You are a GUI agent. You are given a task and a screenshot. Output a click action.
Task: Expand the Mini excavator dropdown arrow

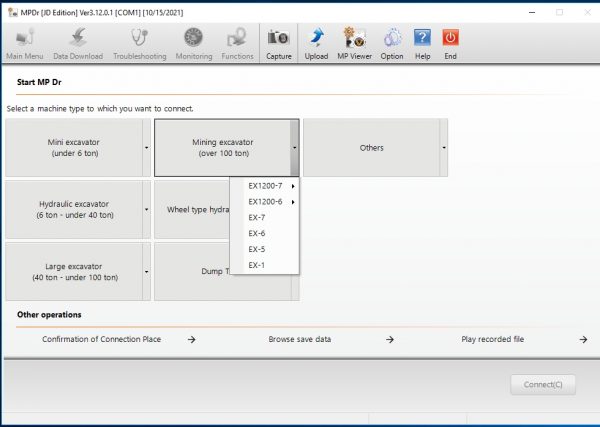point(147,148)
